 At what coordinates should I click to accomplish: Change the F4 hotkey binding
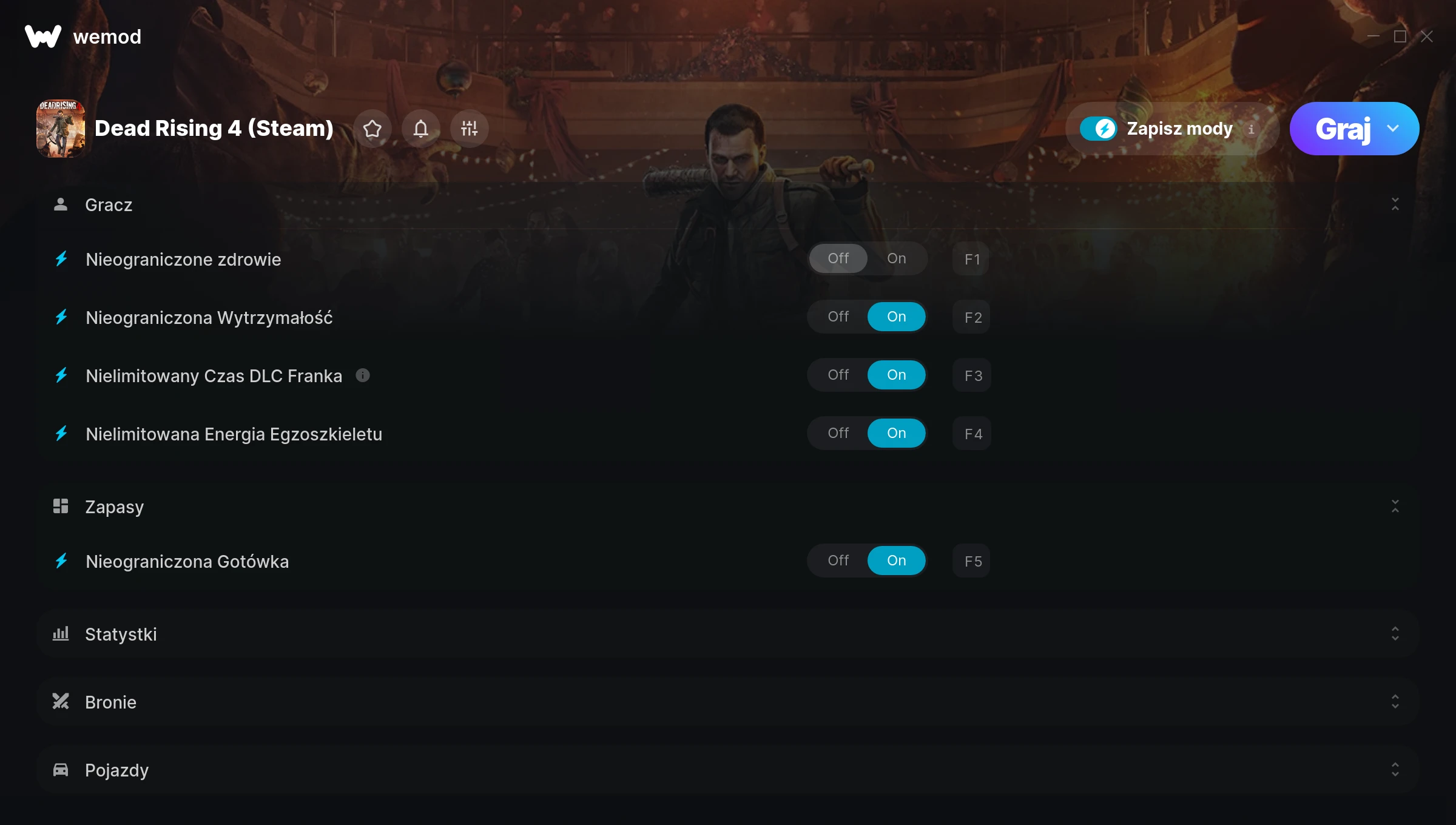click(972, 434)
